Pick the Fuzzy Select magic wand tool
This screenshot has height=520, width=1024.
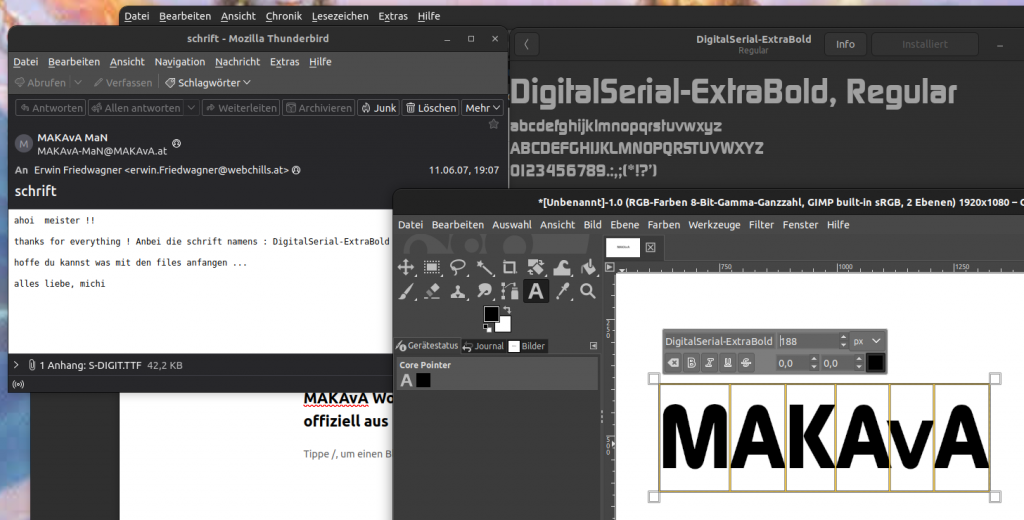pos(484,267)
